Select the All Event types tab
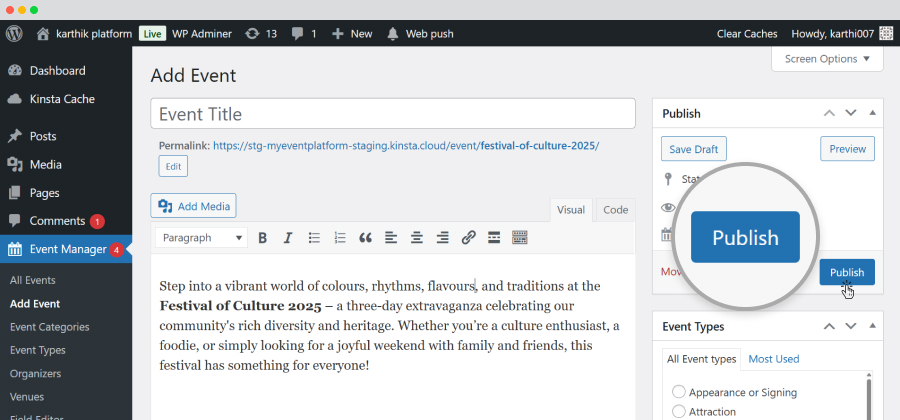900x420 pixels. (701, 359)
